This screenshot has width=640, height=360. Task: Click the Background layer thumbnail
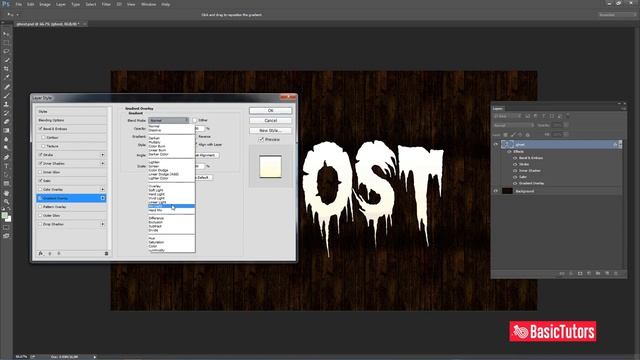pyautogui.click(x=507, y=191)
